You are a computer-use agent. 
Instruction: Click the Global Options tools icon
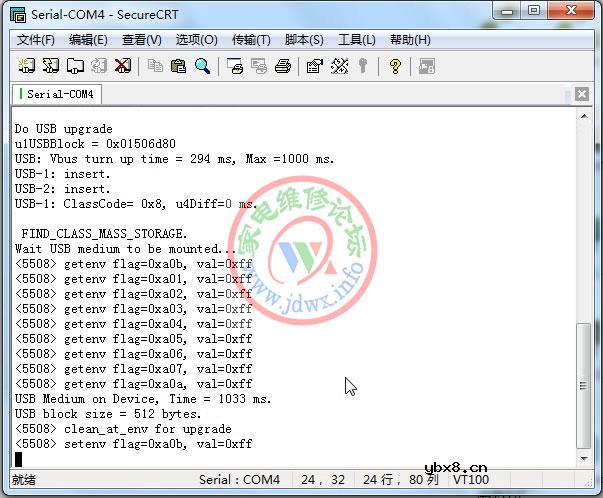pyautogui.click(x=338, y=67)
